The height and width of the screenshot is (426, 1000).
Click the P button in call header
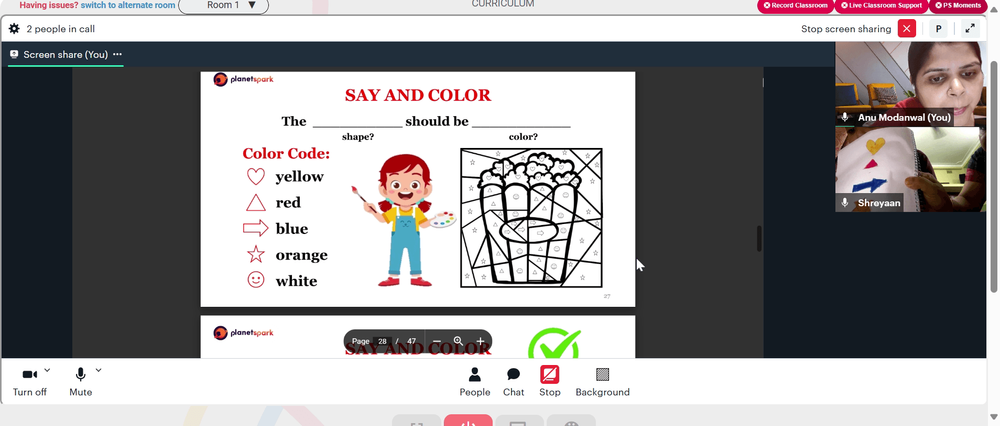point(938,29)
